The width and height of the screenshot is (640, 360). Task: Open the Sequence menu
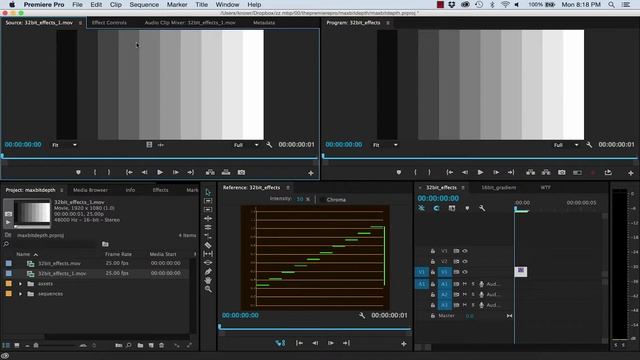tap(144, 4)
